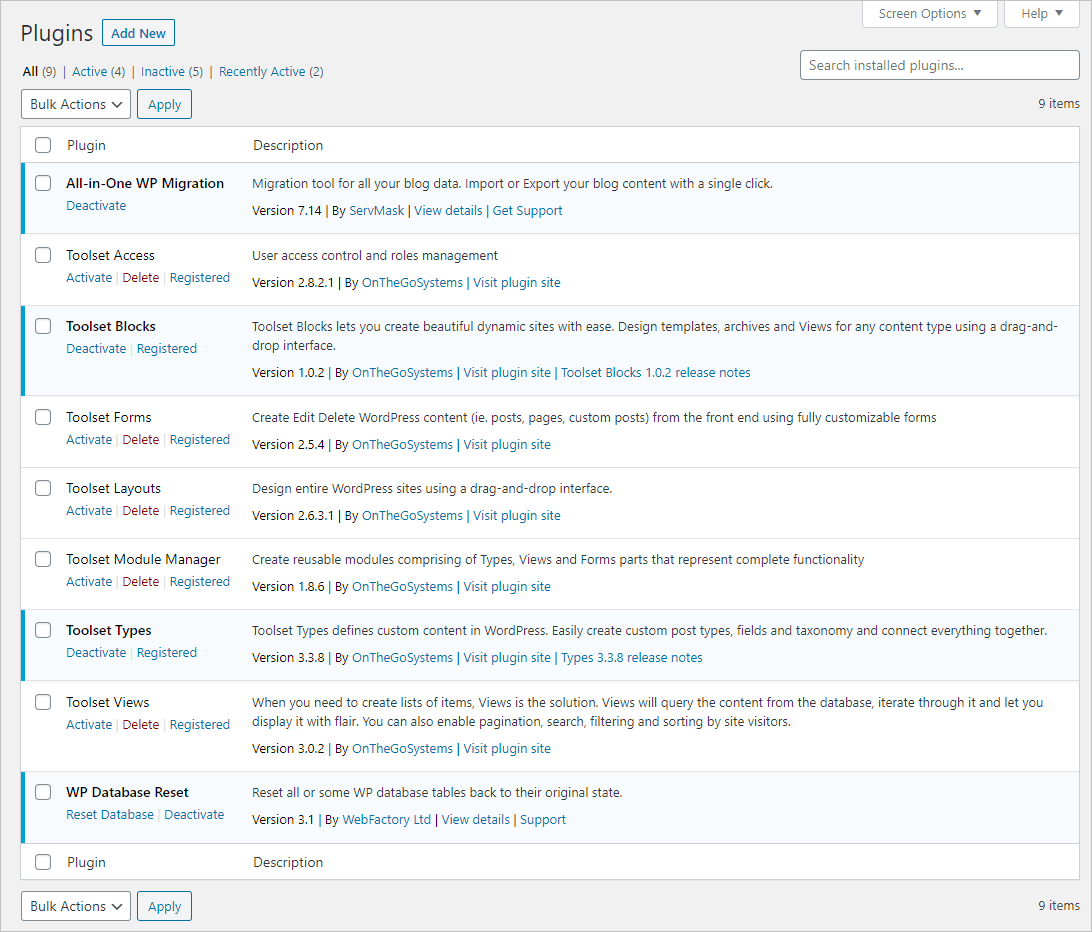Open OnTheGoSystems link in Toolset Layouts row

coord(412,515)
